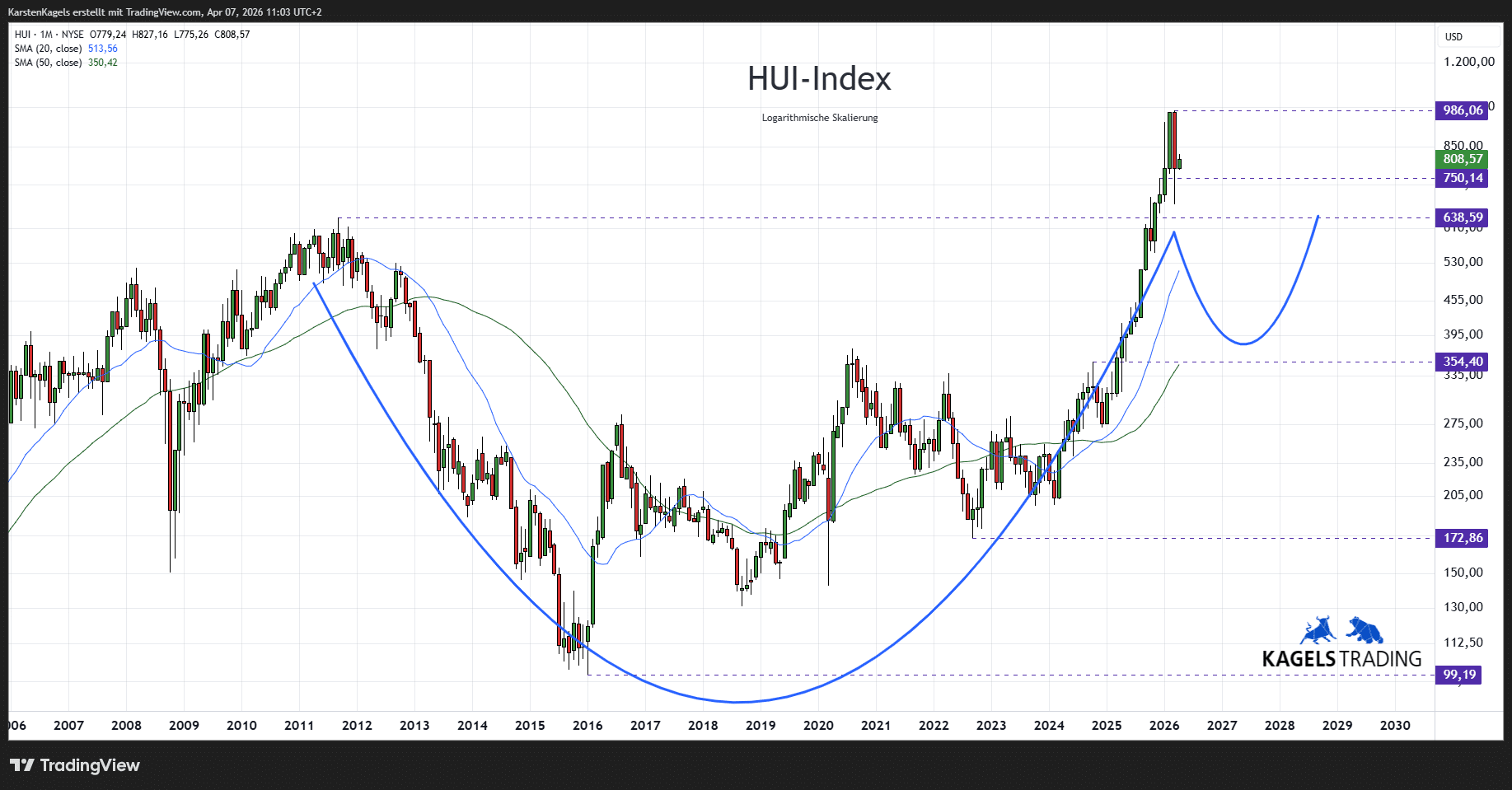Click the blue SMA value 513,56
Screen dimensions: 1512x790
[105, 49]
